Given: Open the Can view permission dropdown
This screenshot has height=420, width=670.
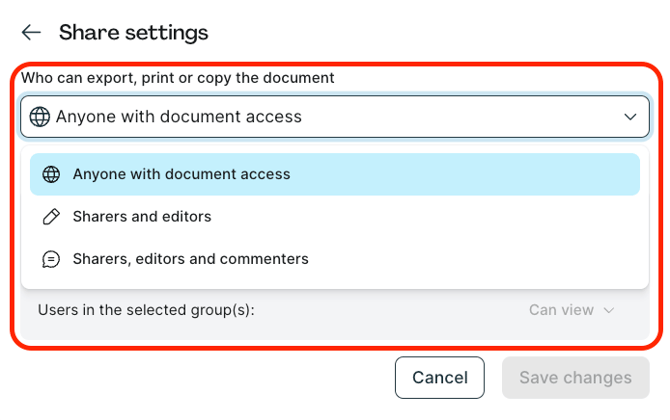Looking at the screenshot, I should tap(562, 310).
